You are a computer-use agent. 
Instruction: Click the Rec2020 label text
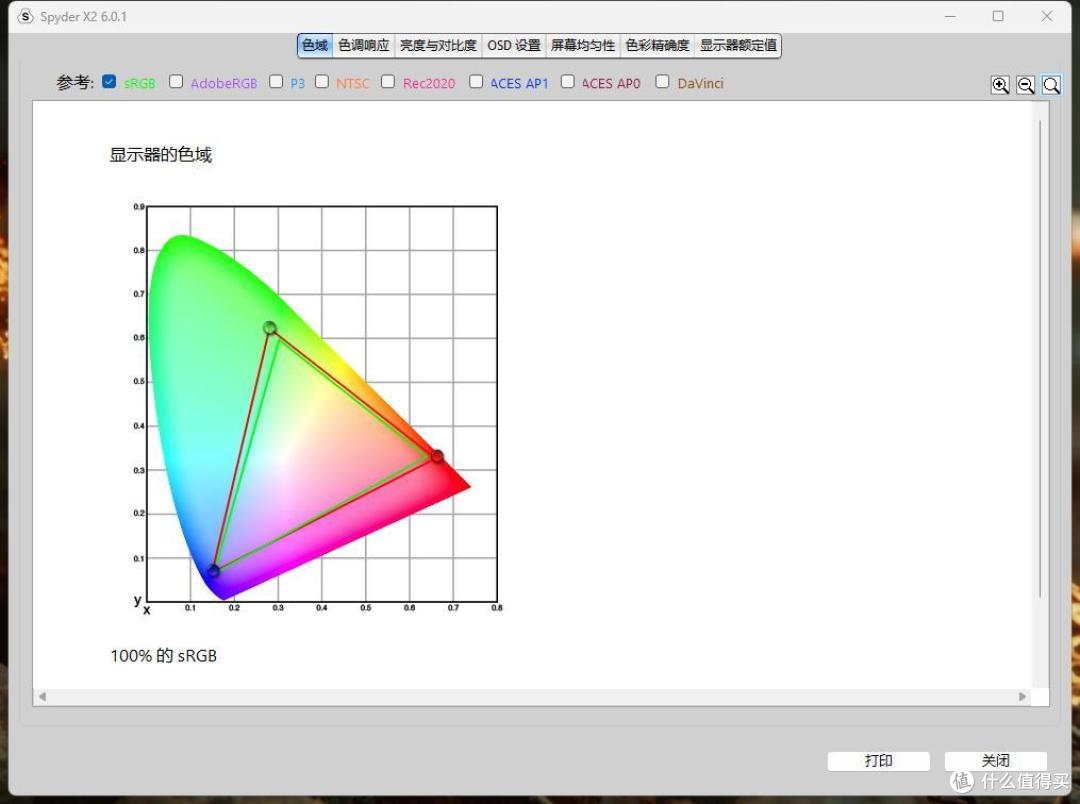click(x=429, y=83)
